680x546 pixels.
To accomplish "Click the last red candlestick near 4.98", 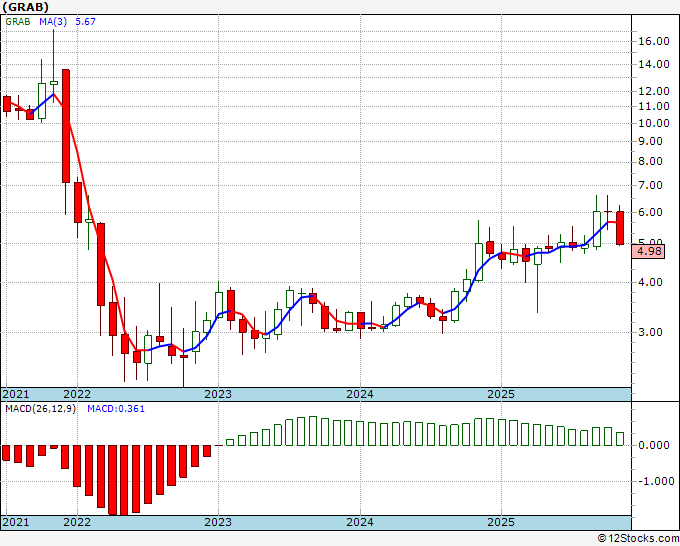I will (620, 228).
